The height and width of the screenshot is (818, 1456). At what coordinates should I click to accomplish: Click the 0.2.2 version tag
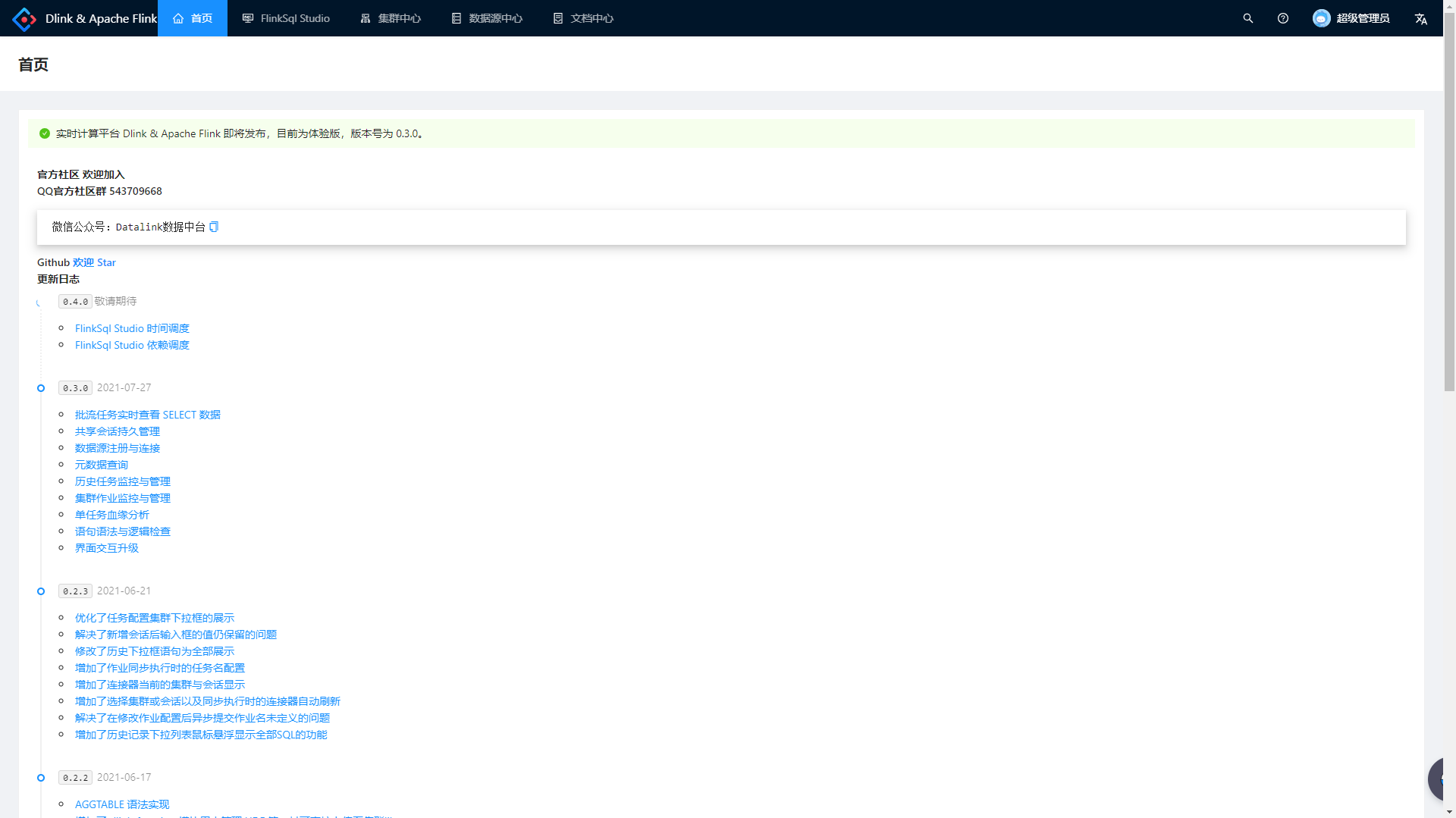pyautogui.click(x=75, y=778)
